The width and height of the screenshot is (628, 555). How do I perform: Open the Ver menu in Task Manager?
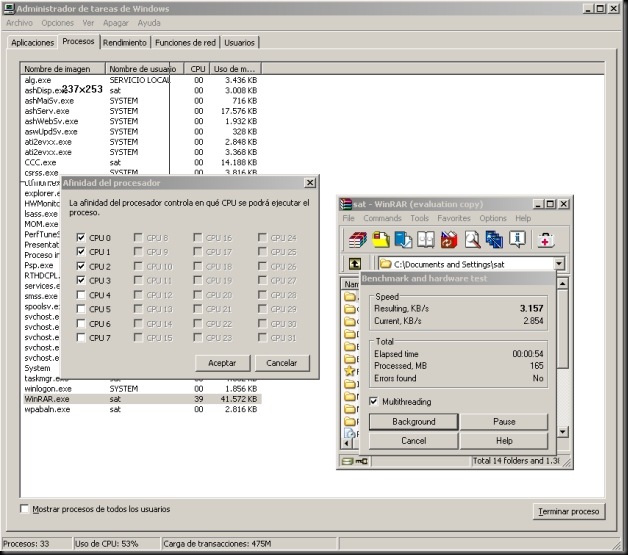[88, 23]
